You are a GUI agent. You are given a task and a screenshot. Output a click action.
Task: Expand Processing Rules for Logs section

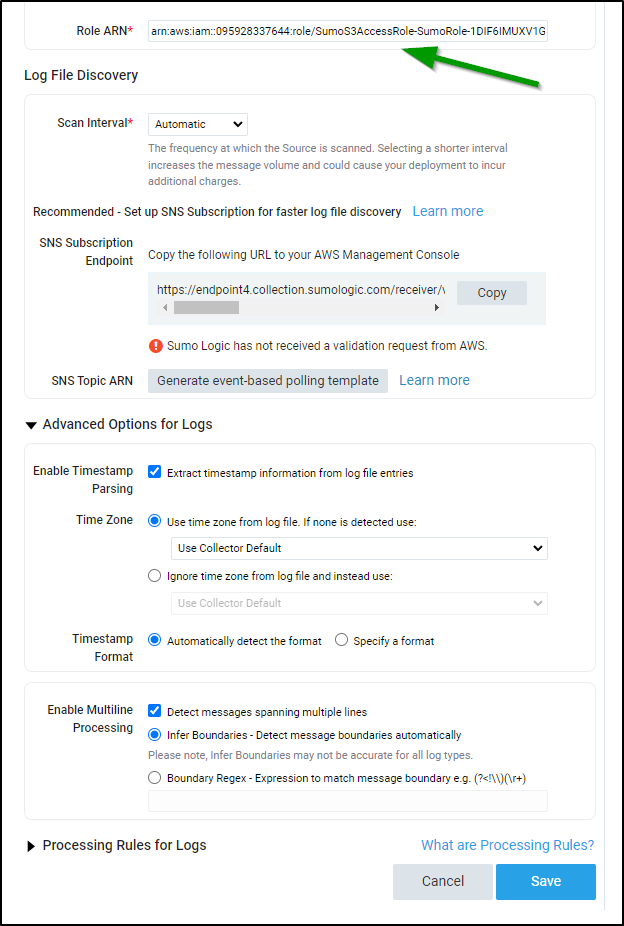[31, 846]
